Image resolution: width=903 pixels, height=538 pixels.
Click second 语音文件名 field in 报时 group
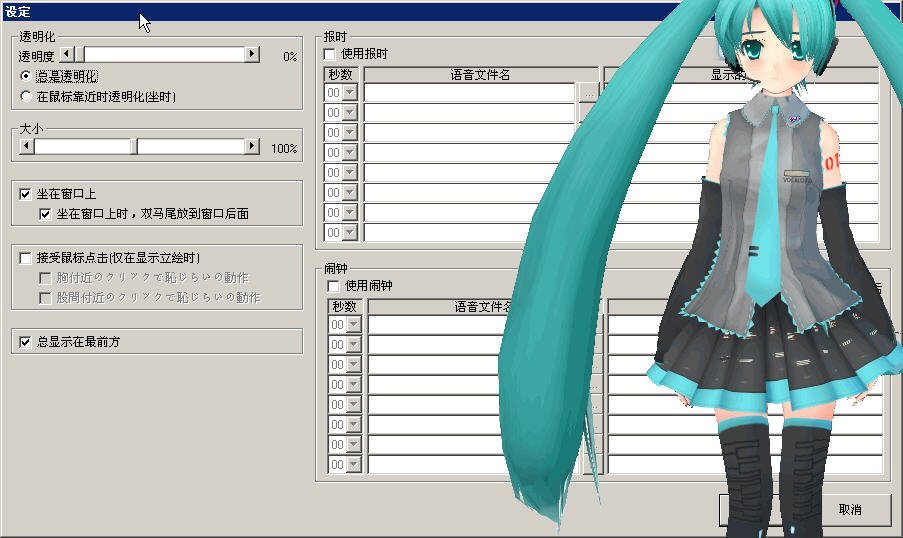(x=469, y=113)
